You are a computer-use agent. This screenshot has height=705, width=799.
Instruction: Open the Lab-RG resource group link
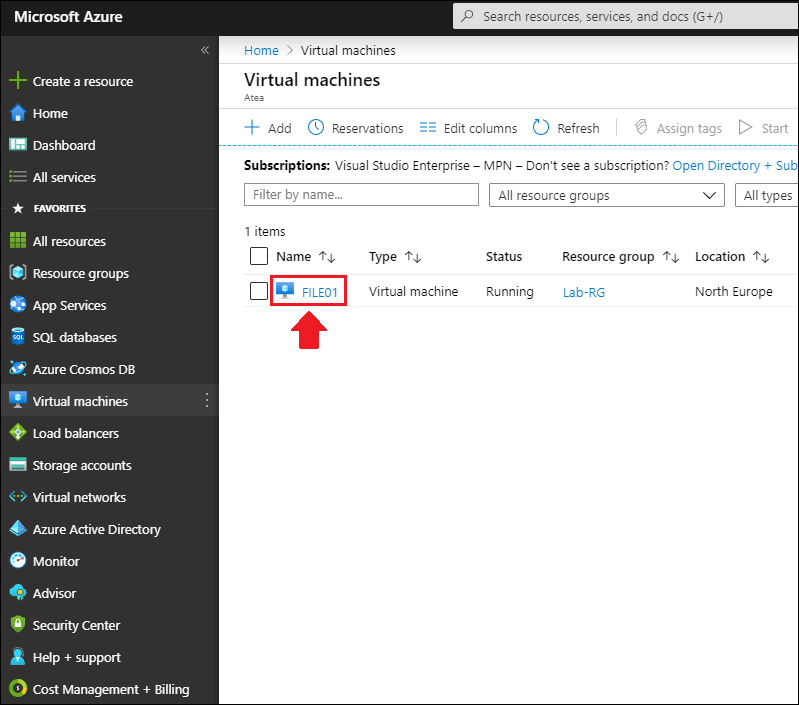click(583, 292)
